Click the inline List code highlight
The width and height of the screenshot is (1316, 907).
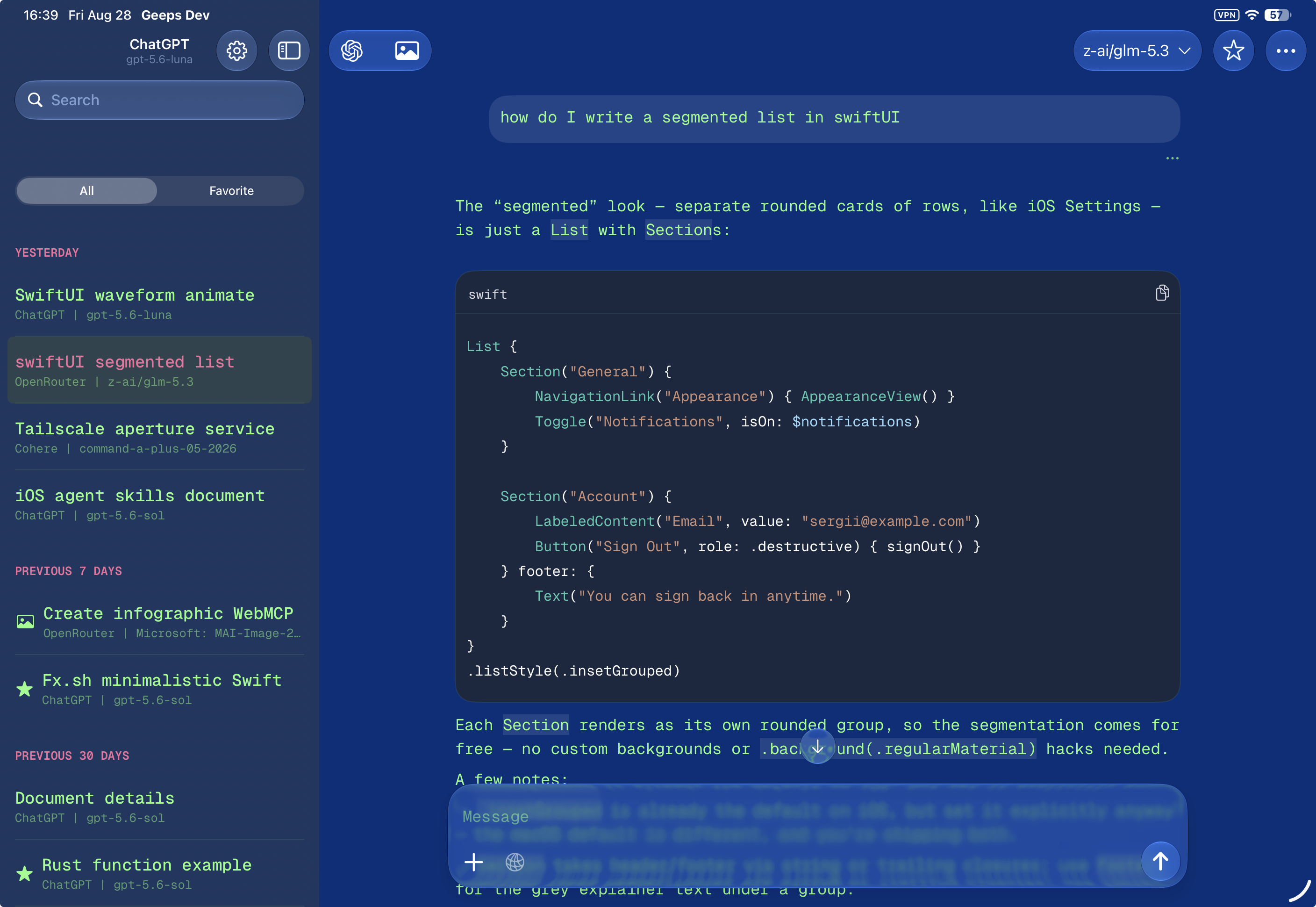pos(569,230)
